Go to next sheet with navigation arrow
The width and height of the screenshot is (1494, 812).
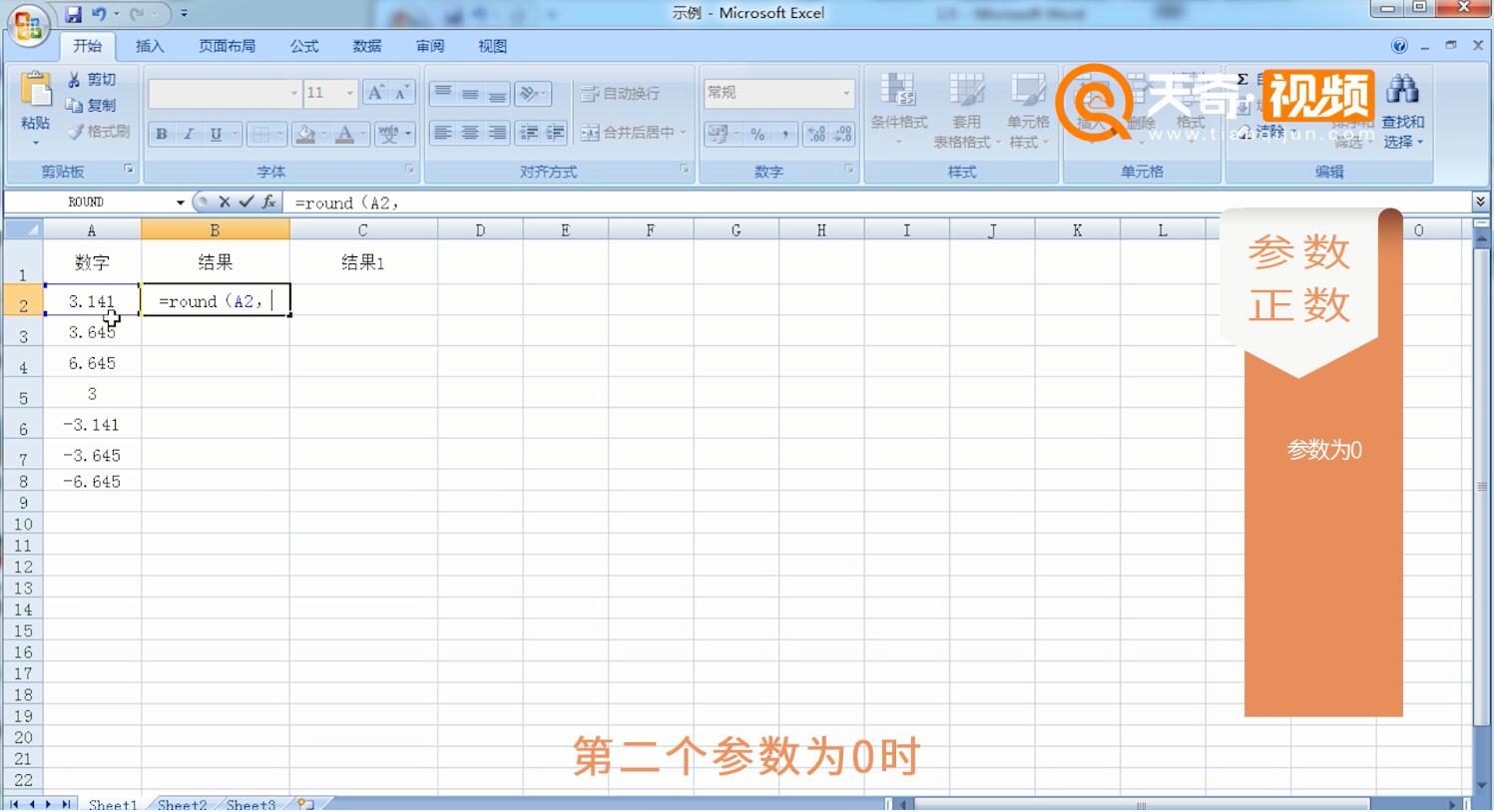point(48,804)
